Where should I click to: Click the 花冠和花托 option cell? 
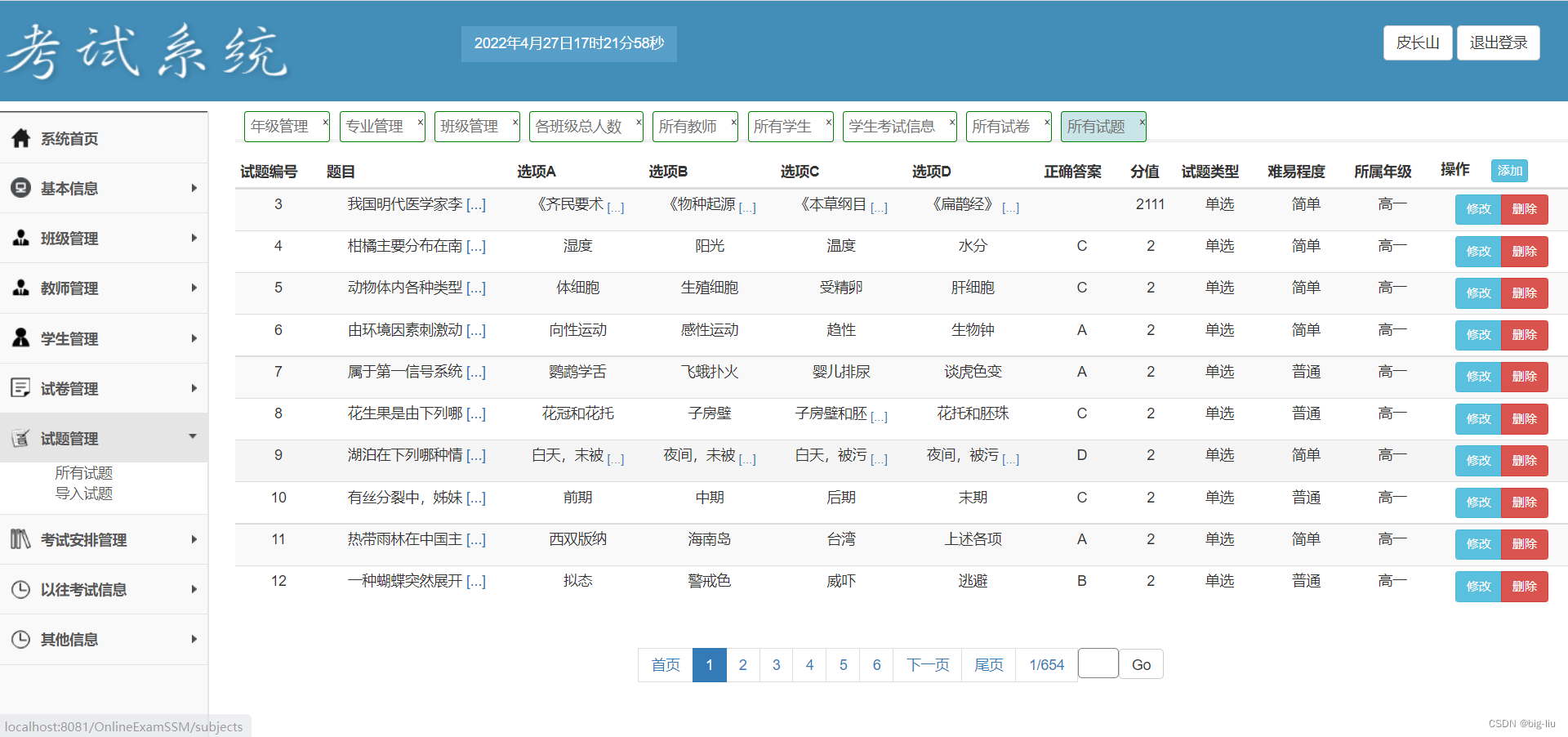578,413
